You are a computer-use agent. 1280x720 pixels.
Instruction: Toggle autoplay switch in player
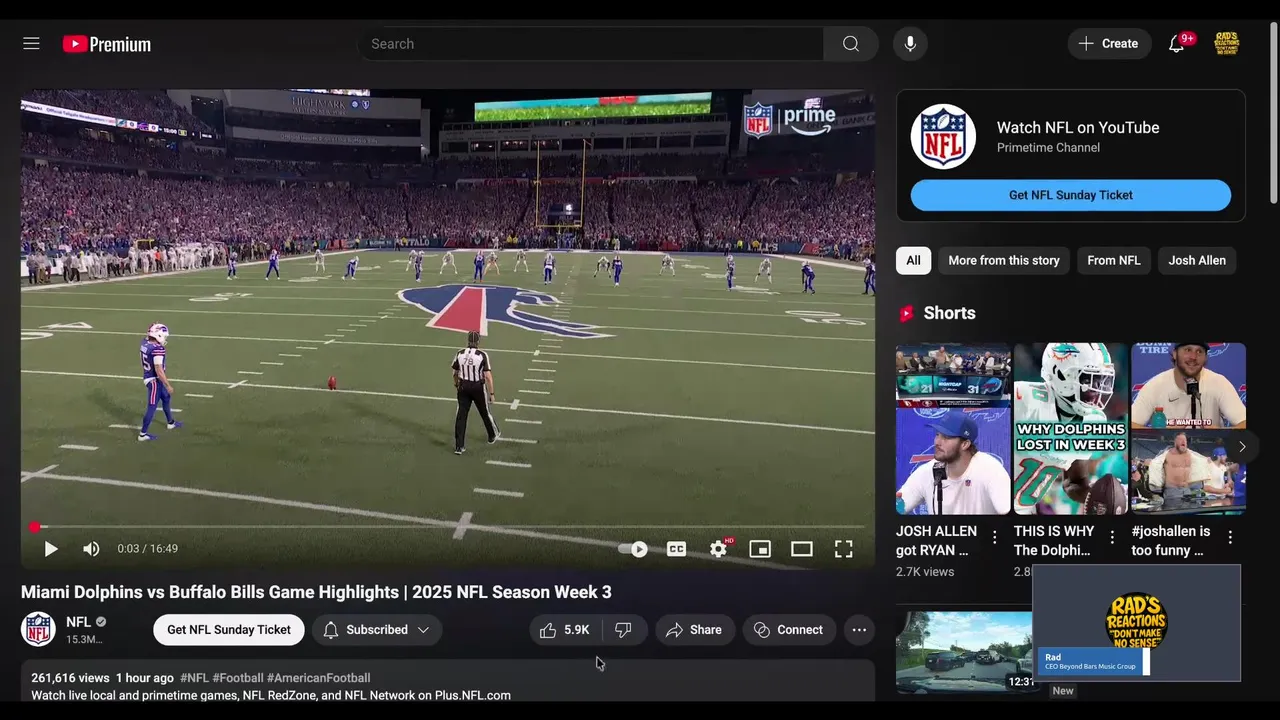[x=633, y=549]
